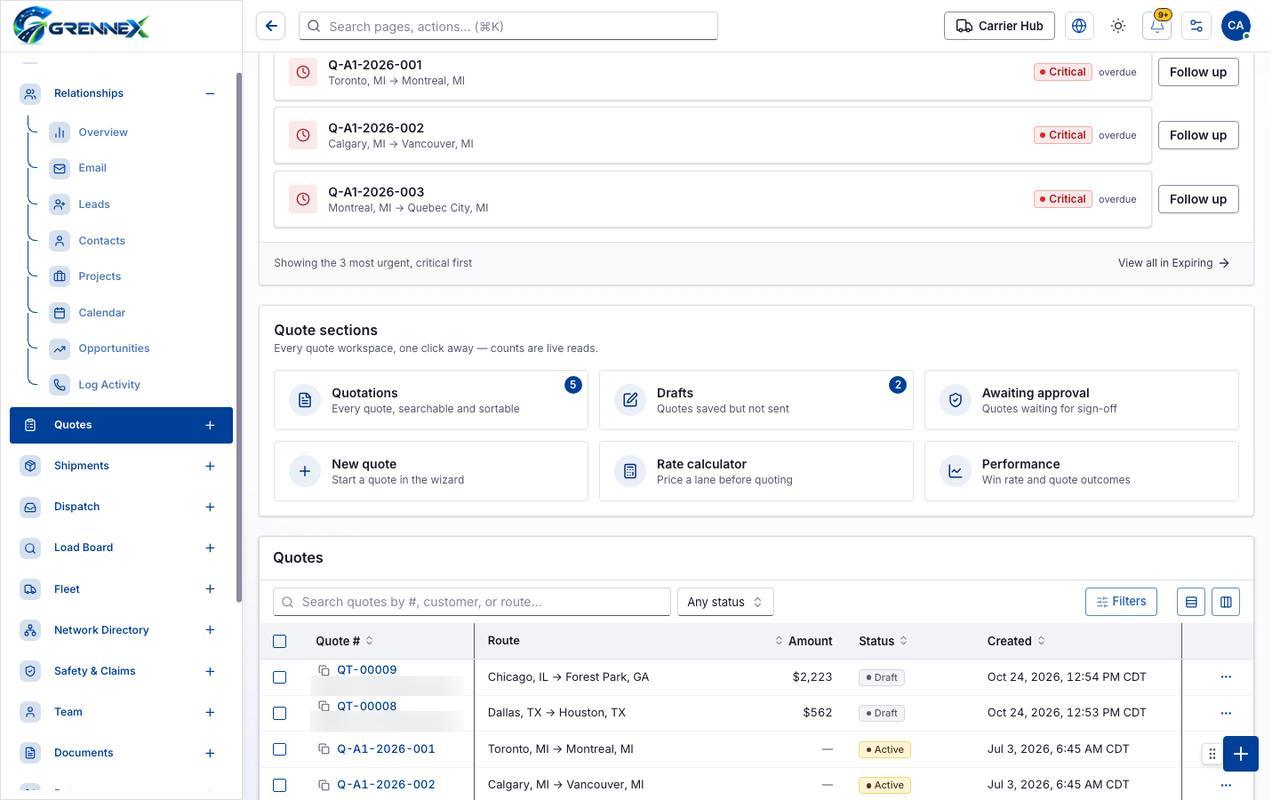Check the QT-00008 row checkbox
Viewport: 1280px width, 800px height.
pyautogui.click(x=280, y=713)
